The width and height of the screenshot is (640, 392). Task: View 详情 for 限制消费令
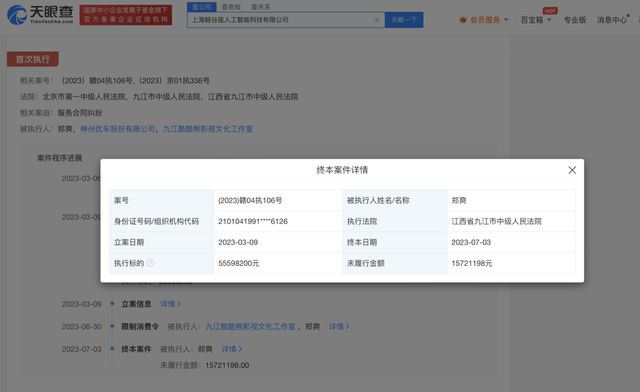tap(339, 327)
